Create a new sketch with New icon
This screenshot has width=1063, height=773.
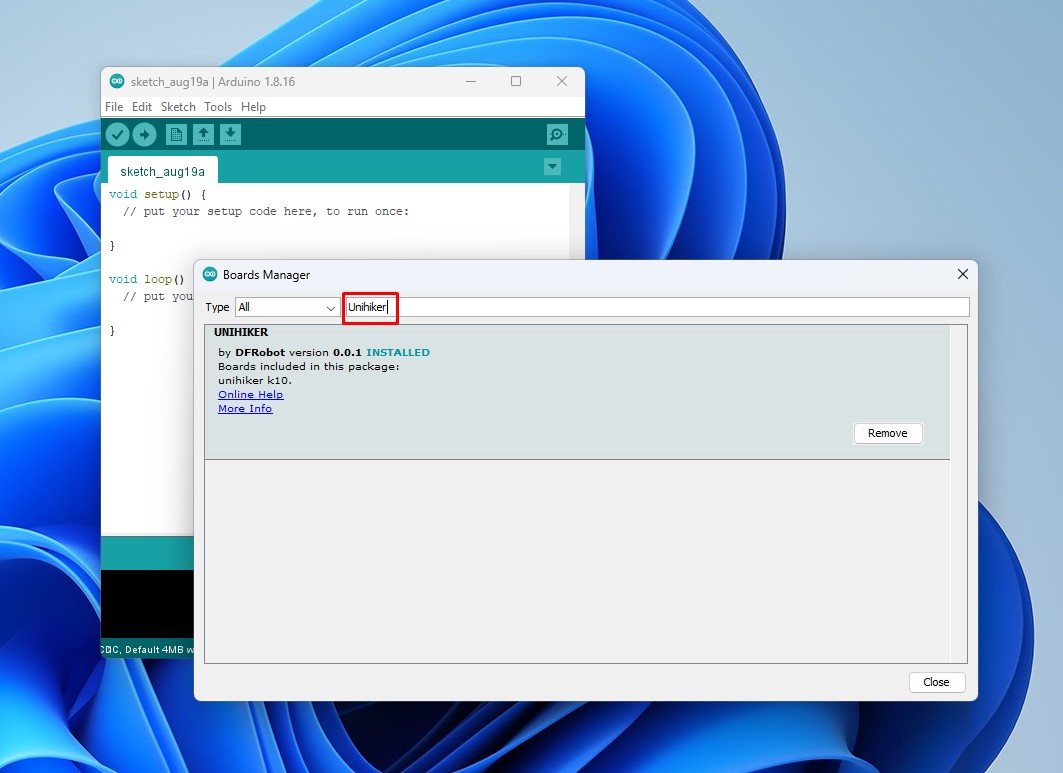tap(176, 134)
